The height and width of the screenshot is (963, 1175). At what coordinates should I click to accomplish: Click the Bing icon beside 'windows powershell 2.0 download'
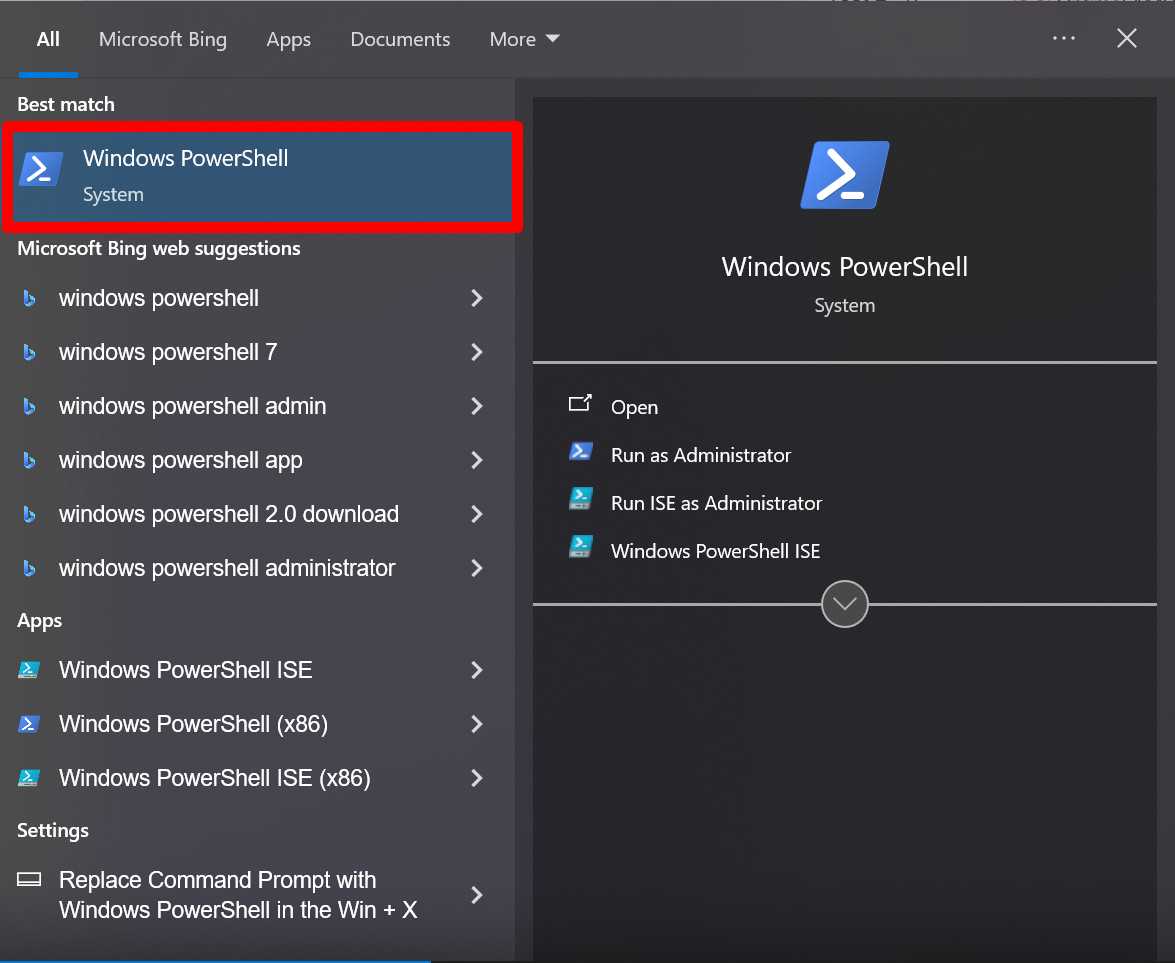29,514
